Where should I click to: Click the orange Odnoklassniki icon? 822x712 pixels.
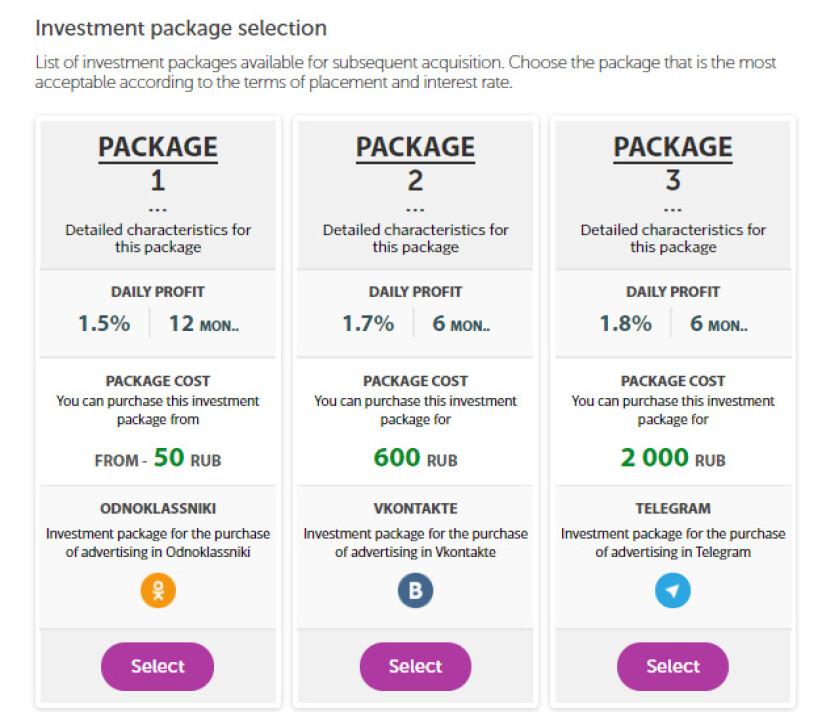(x=158, y=590)
